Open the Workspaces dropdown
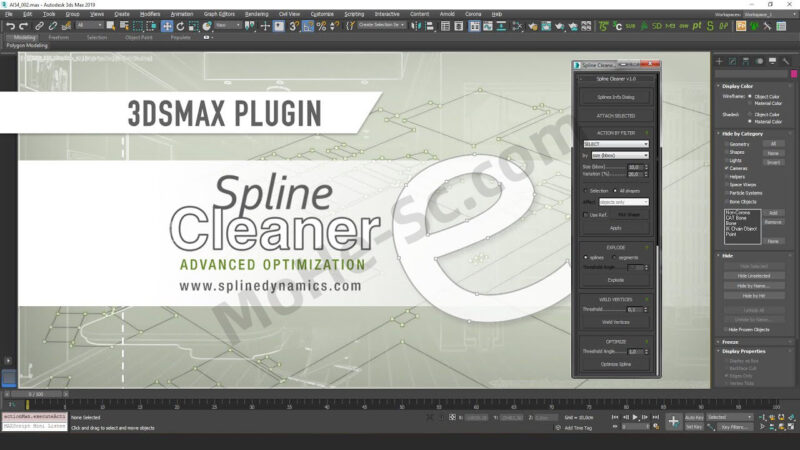This screenshot has width=800, height=450. tap(770, 14)
